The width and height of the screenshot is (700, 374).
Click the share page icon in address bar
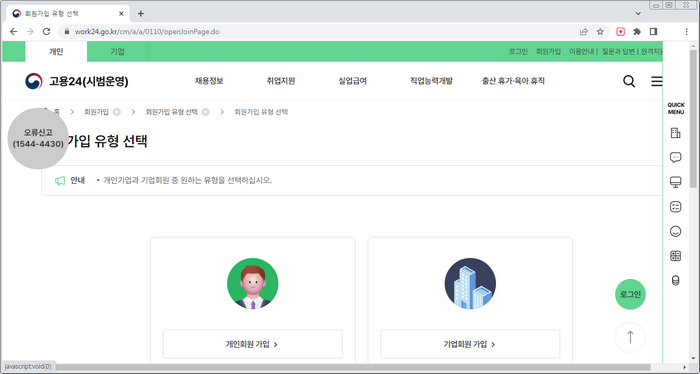(583, 32)
